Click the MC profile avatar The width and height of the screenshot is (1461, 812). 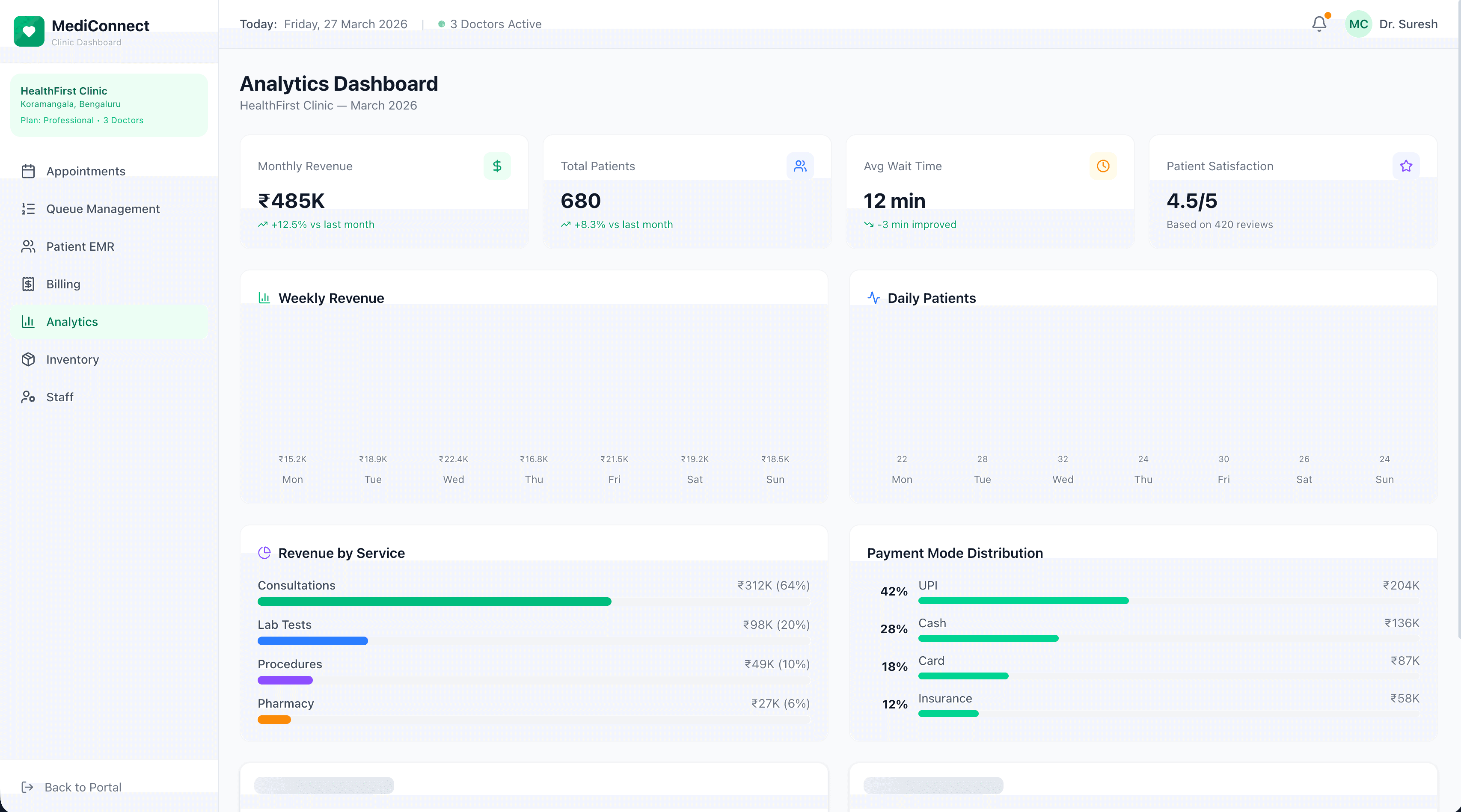(1358, 24)
